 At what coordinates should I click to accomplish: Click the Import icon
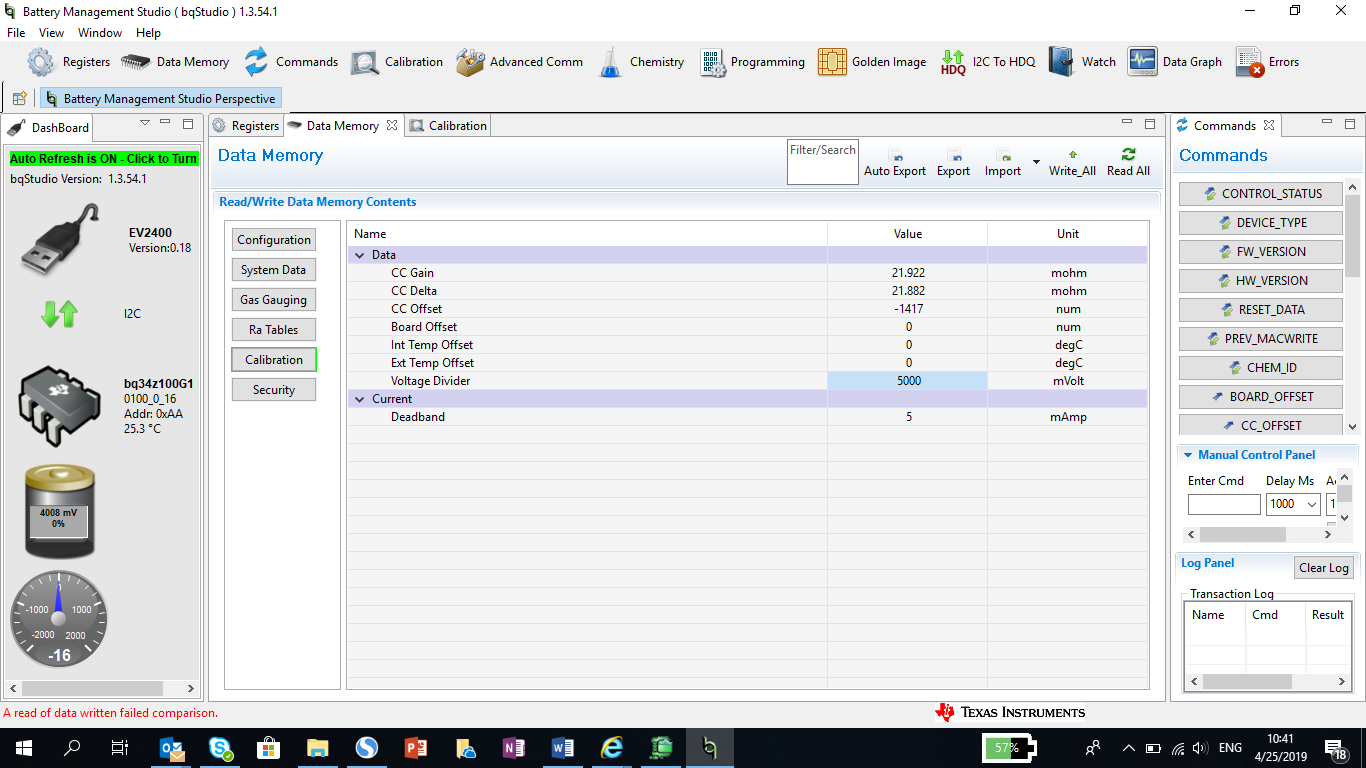[1003, 156]
